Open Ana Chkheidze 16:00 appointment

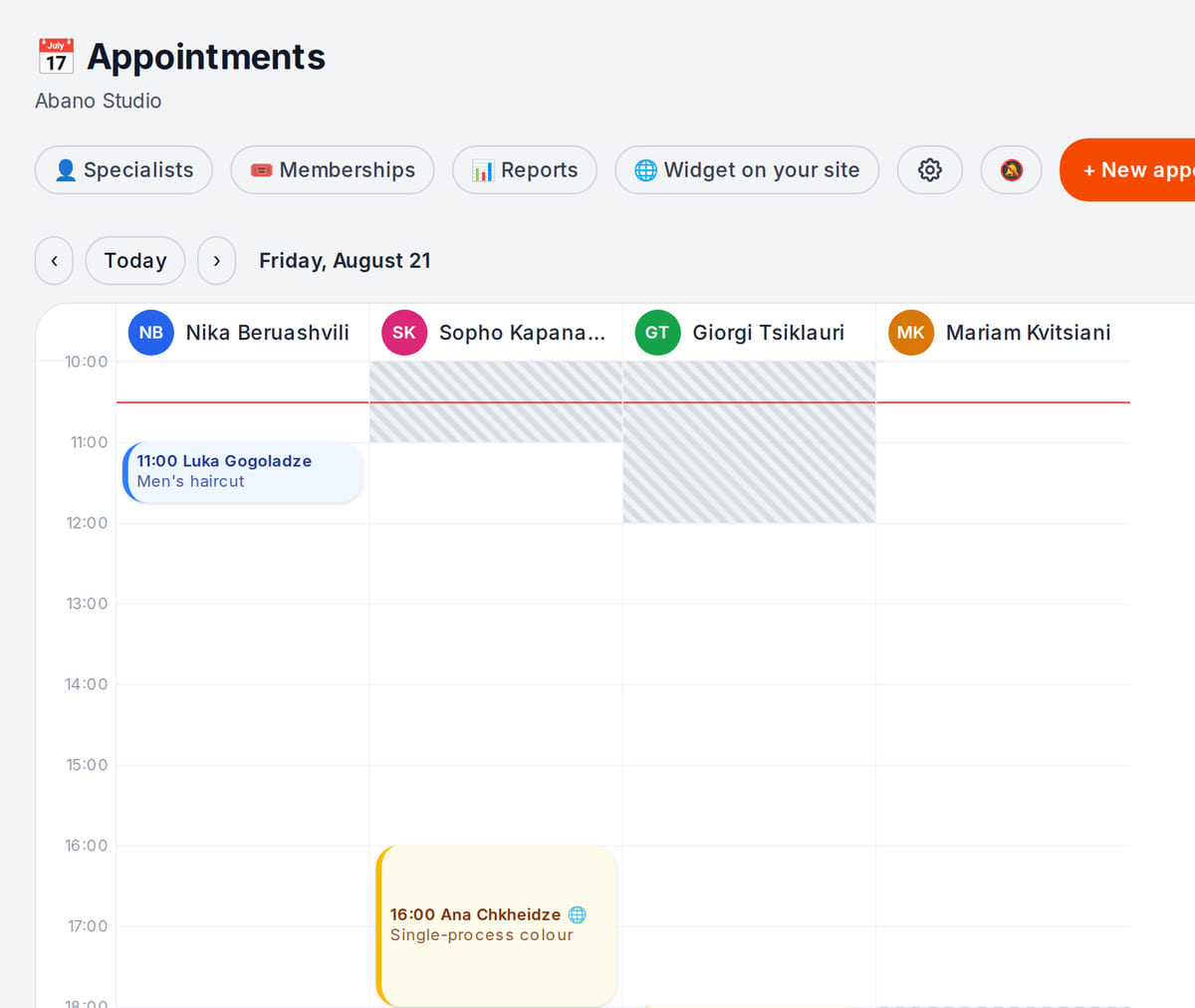[x=496, y=925]
